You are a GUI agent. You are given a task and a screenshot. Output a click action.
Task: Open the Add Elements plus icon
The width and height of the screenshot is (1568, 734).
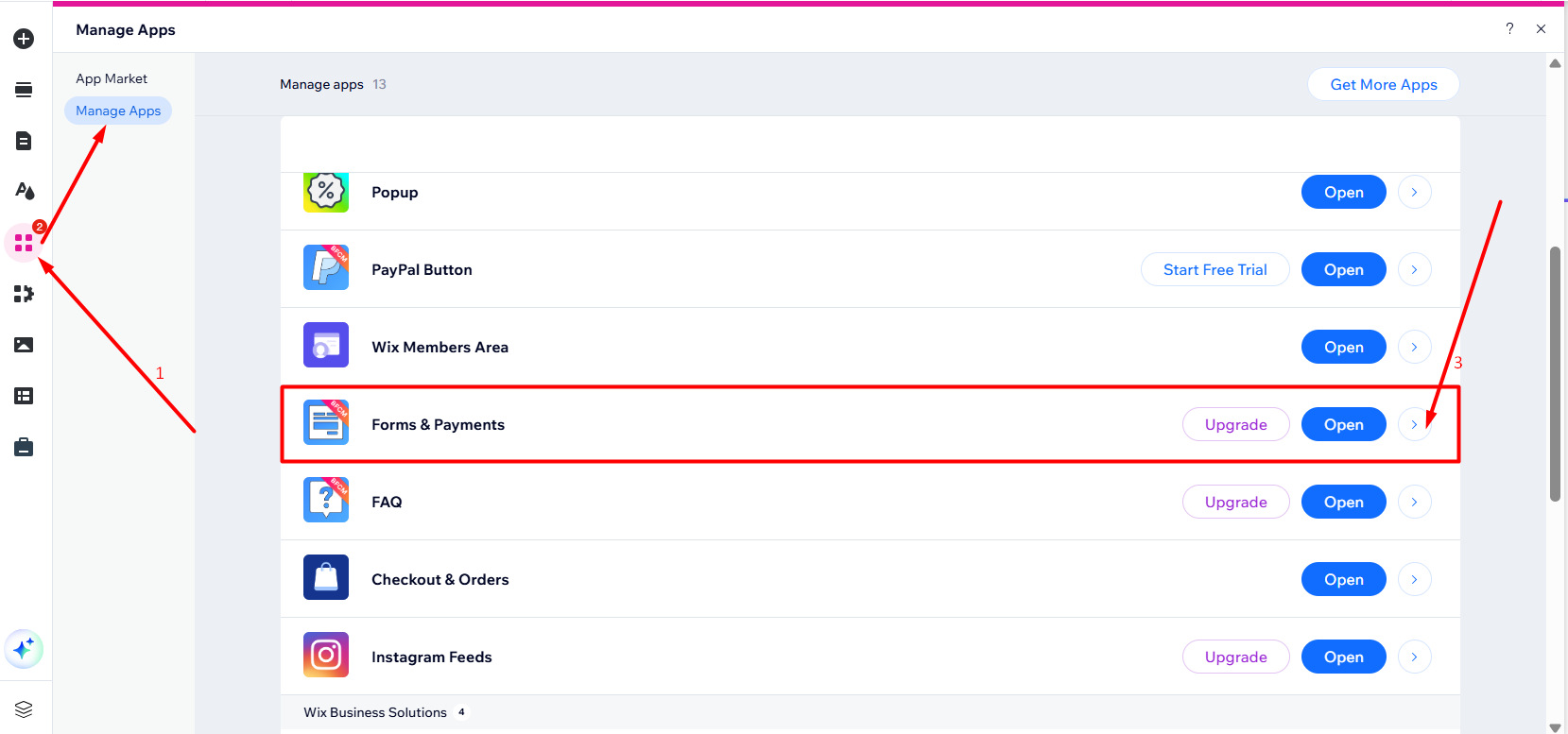(x=24, y=39)
